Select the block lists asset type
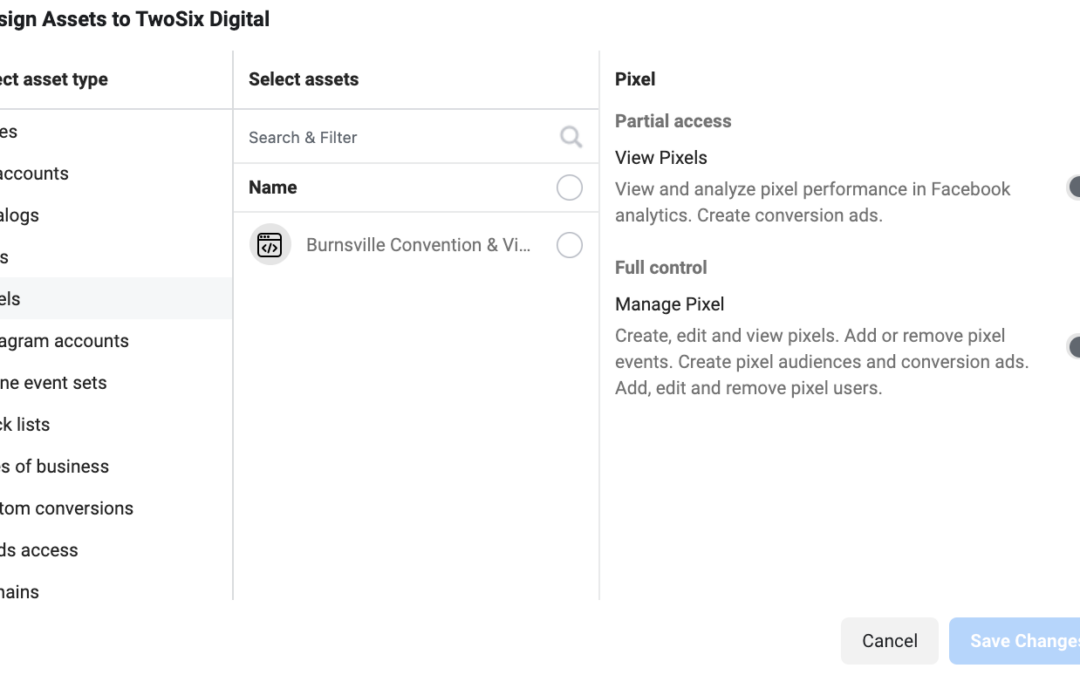This screenshot has width=1080, height=675. tap(116, 424)
